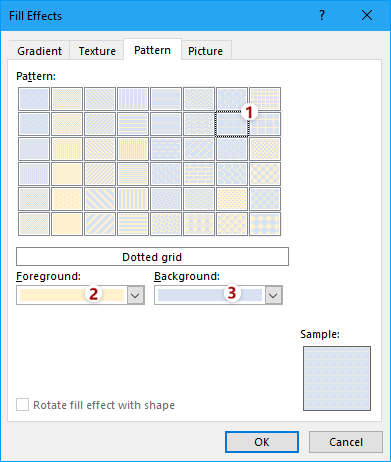This screenshot has width=391, height=462.
Task: Select the large checkerboard pattern swatch
Action: pyautogui.click(x=265, y=174)
